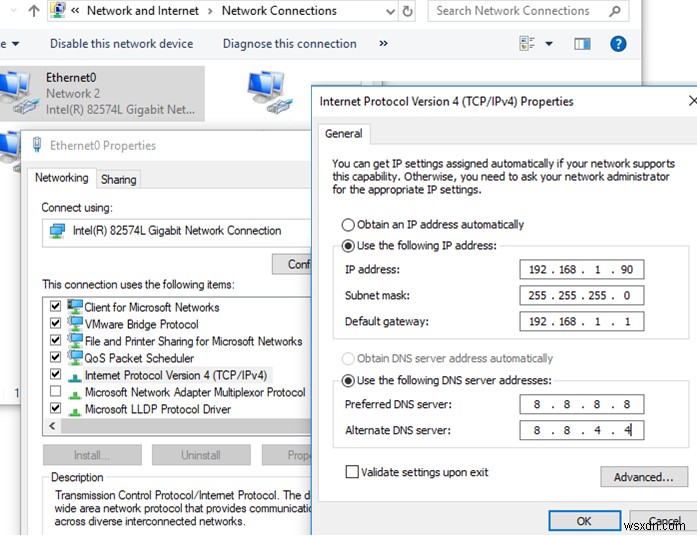Click OK in IPv4 Properties dialog

pyautogui.click(x=585, y=520)
